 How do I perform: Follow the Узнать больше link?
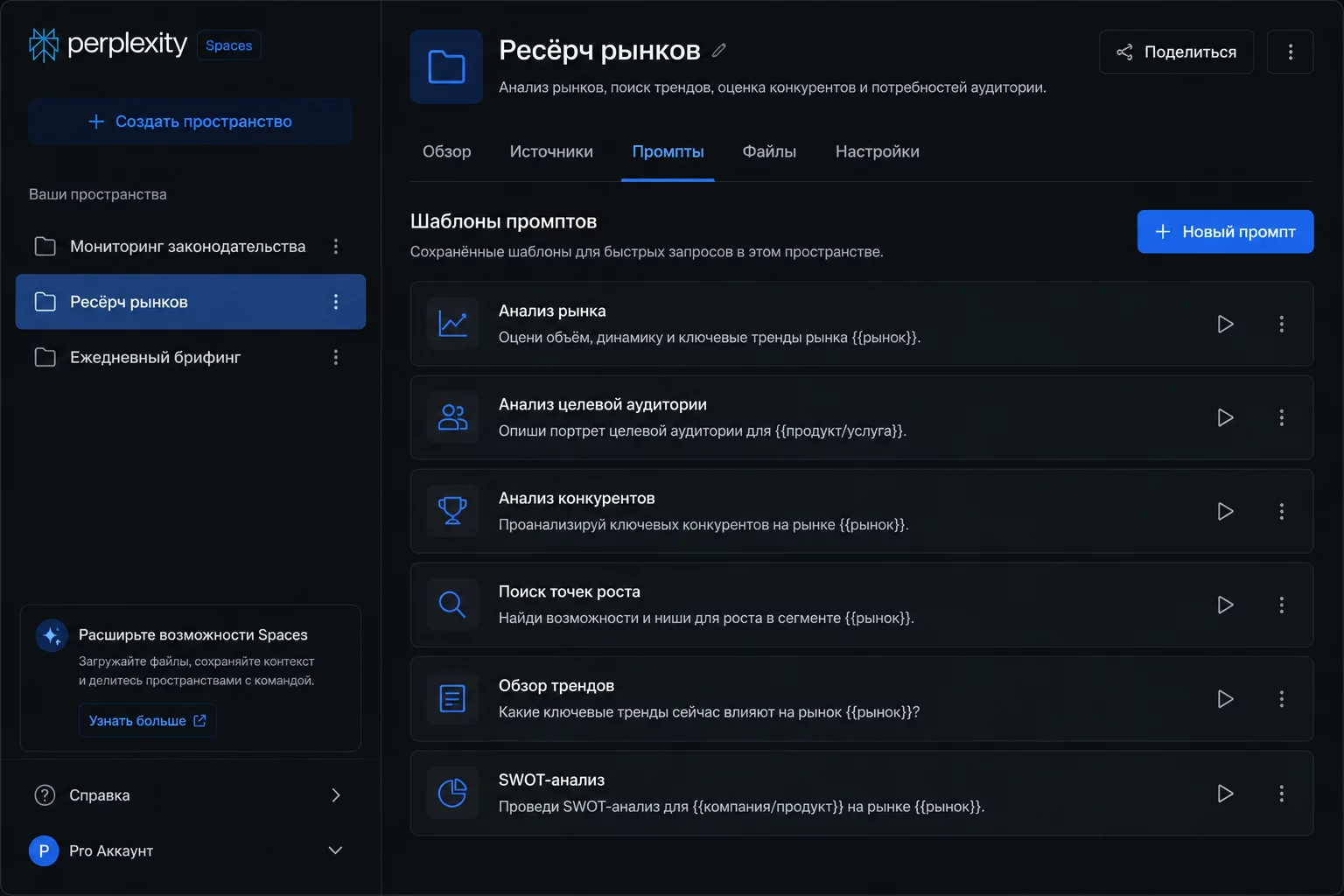[147, 721]
